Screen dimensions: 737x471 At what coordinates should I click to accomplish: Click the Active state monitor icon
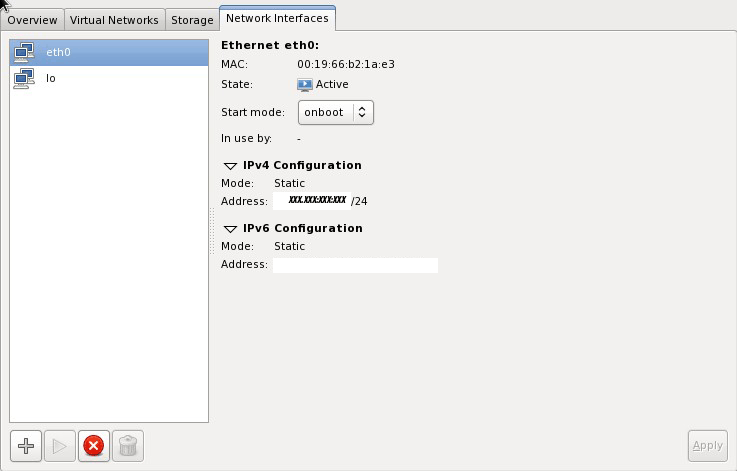click(x=305, y=85)
